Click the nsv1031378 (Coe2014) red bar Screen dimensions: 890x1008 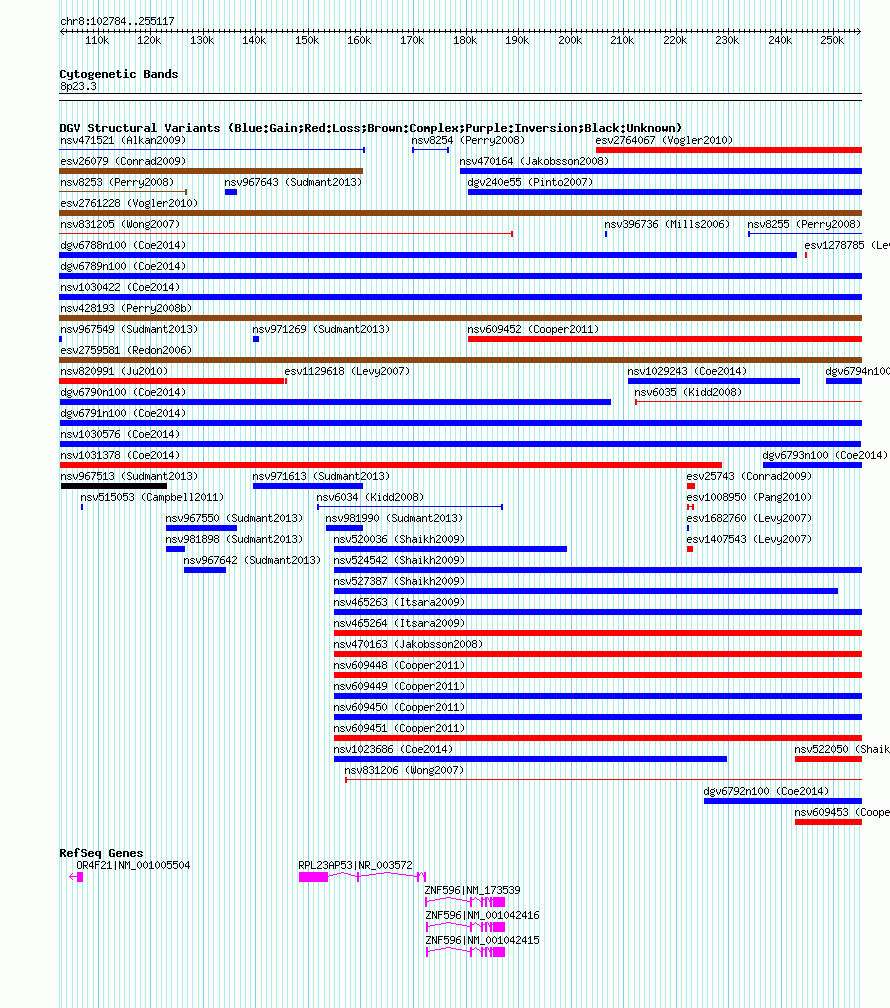391,465
